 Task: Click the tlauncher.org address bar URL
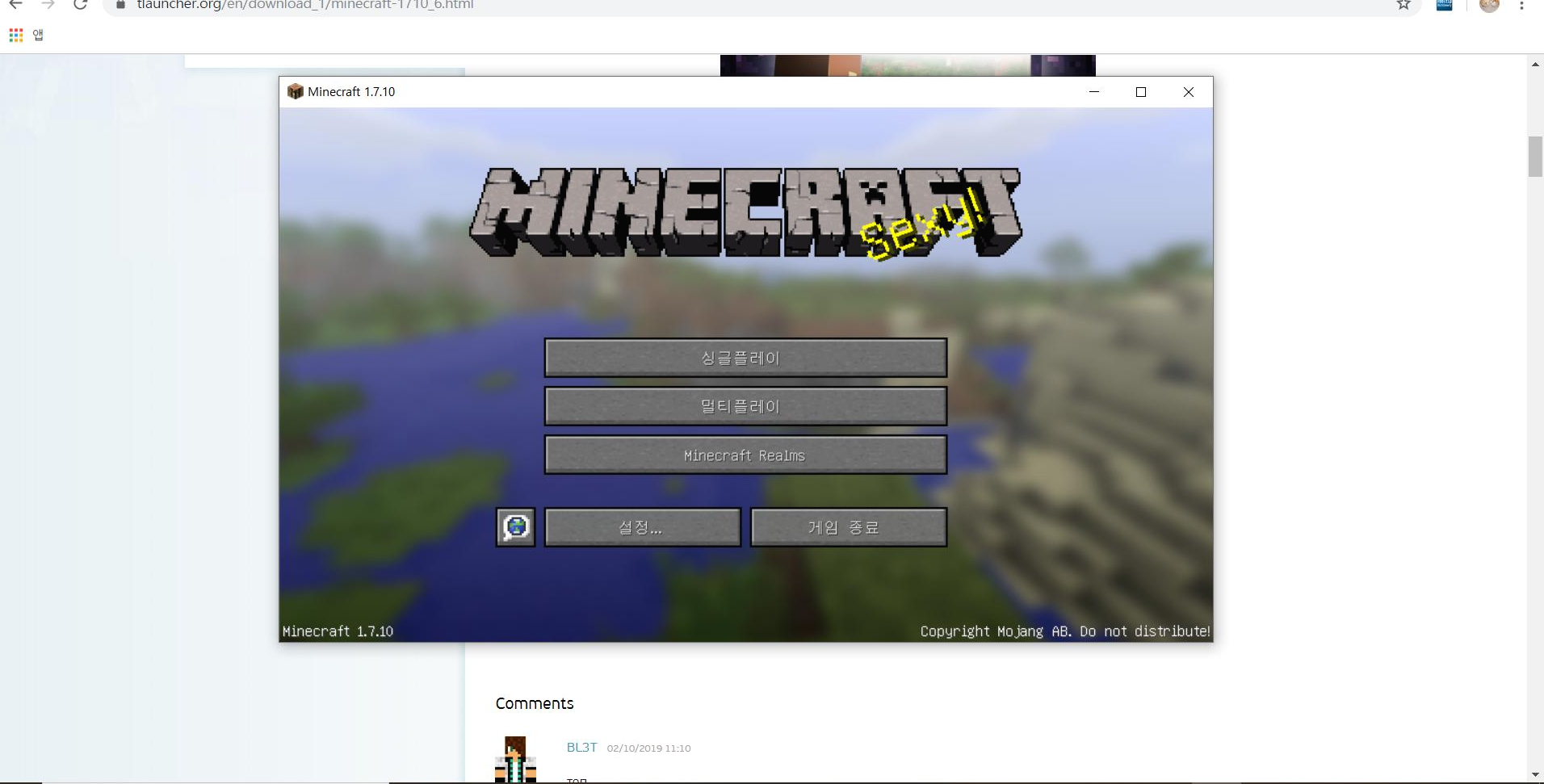point(305,5)
